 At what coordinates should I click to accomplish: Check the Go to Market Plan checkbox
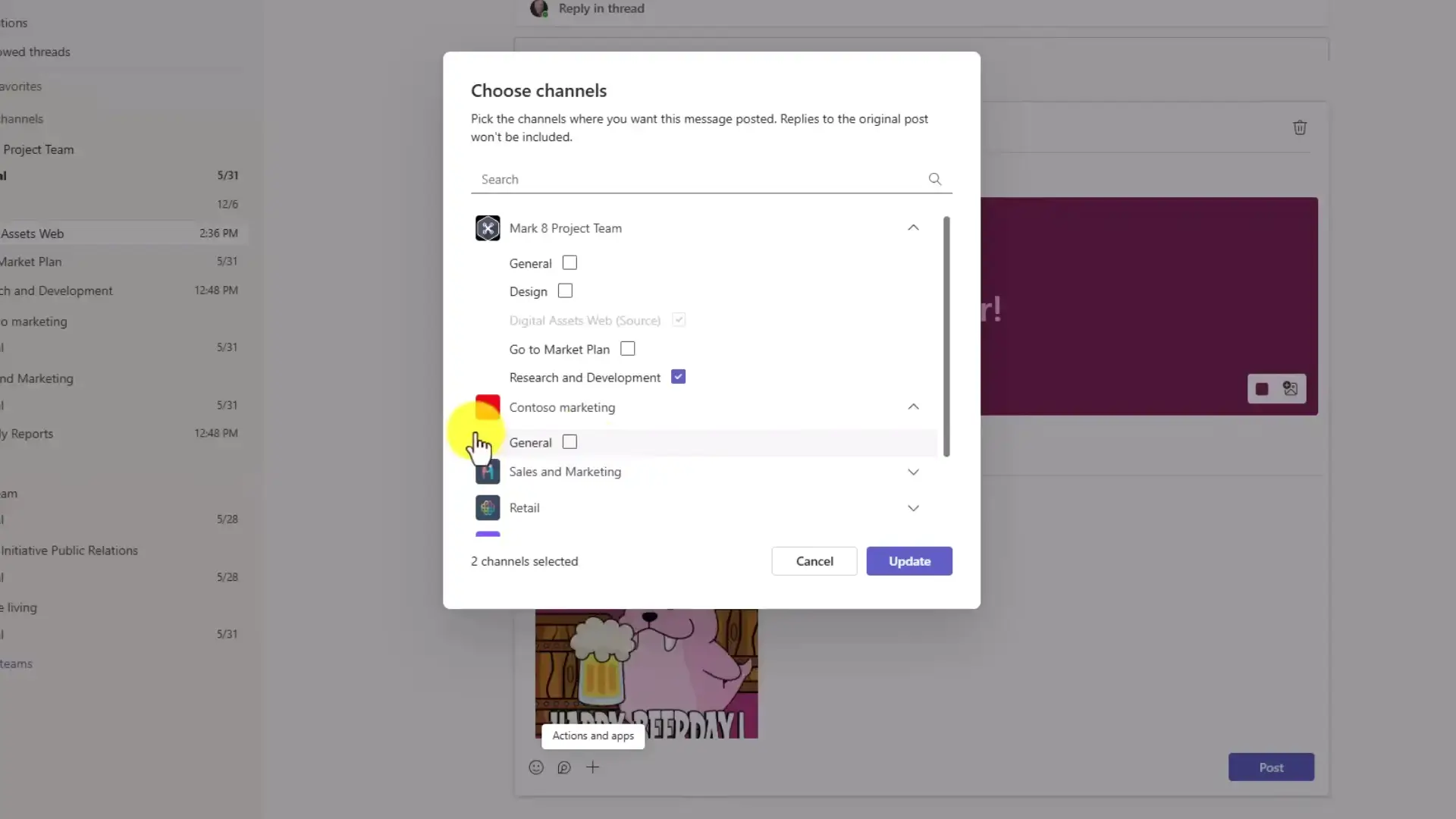(628, 349)
